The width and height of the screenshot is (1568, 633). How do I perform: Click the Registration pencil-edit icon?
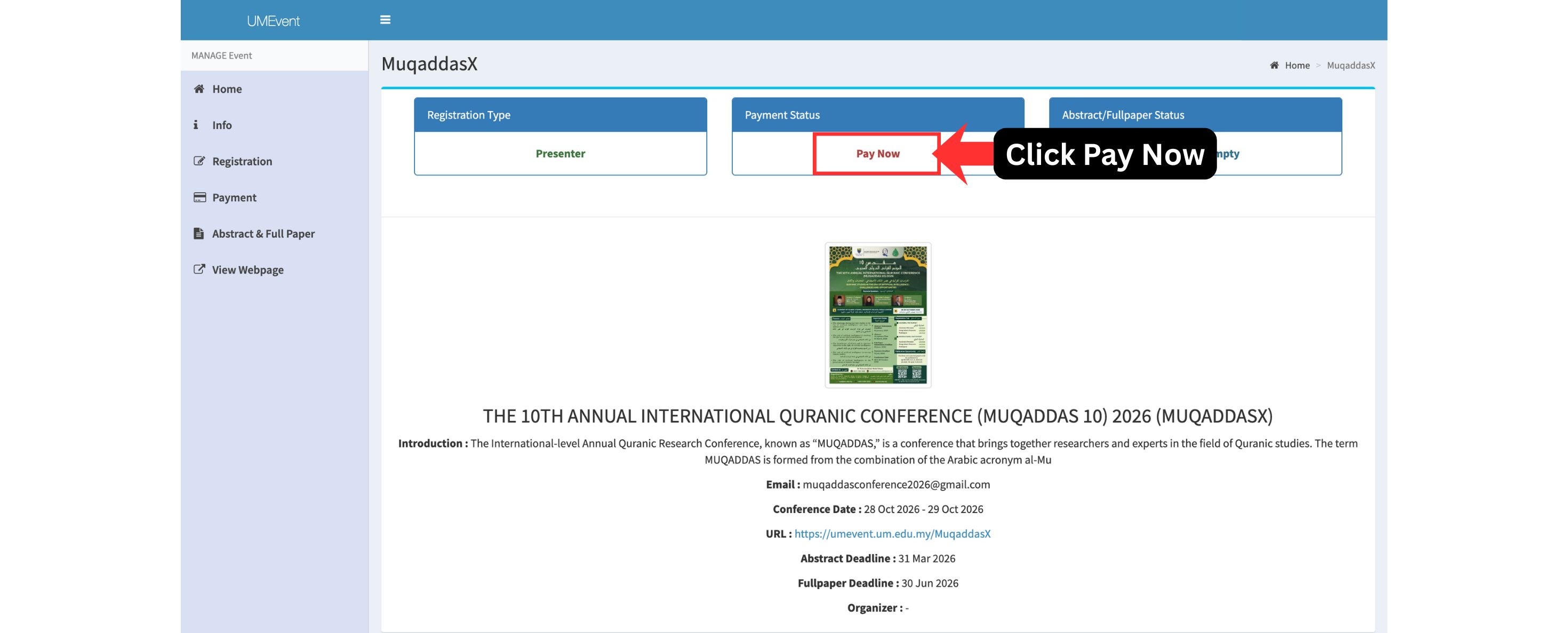pyautogui.click(x=199, y=161)
